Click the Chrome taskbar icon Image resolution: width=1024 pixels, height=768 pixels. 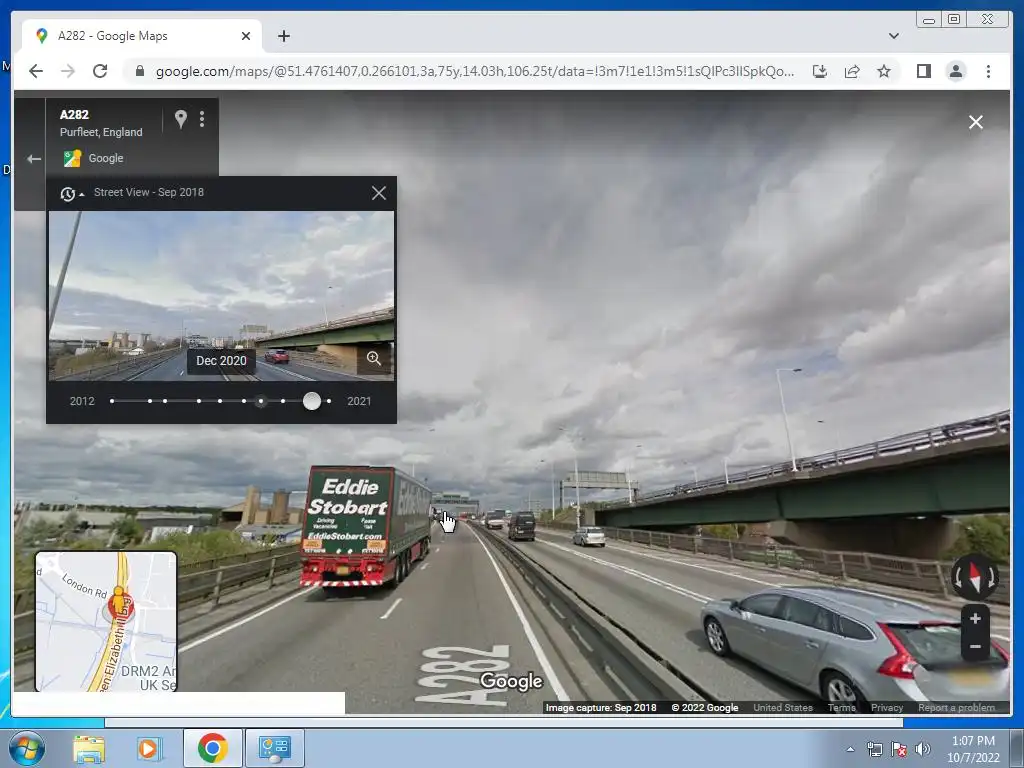coord(212,748)
